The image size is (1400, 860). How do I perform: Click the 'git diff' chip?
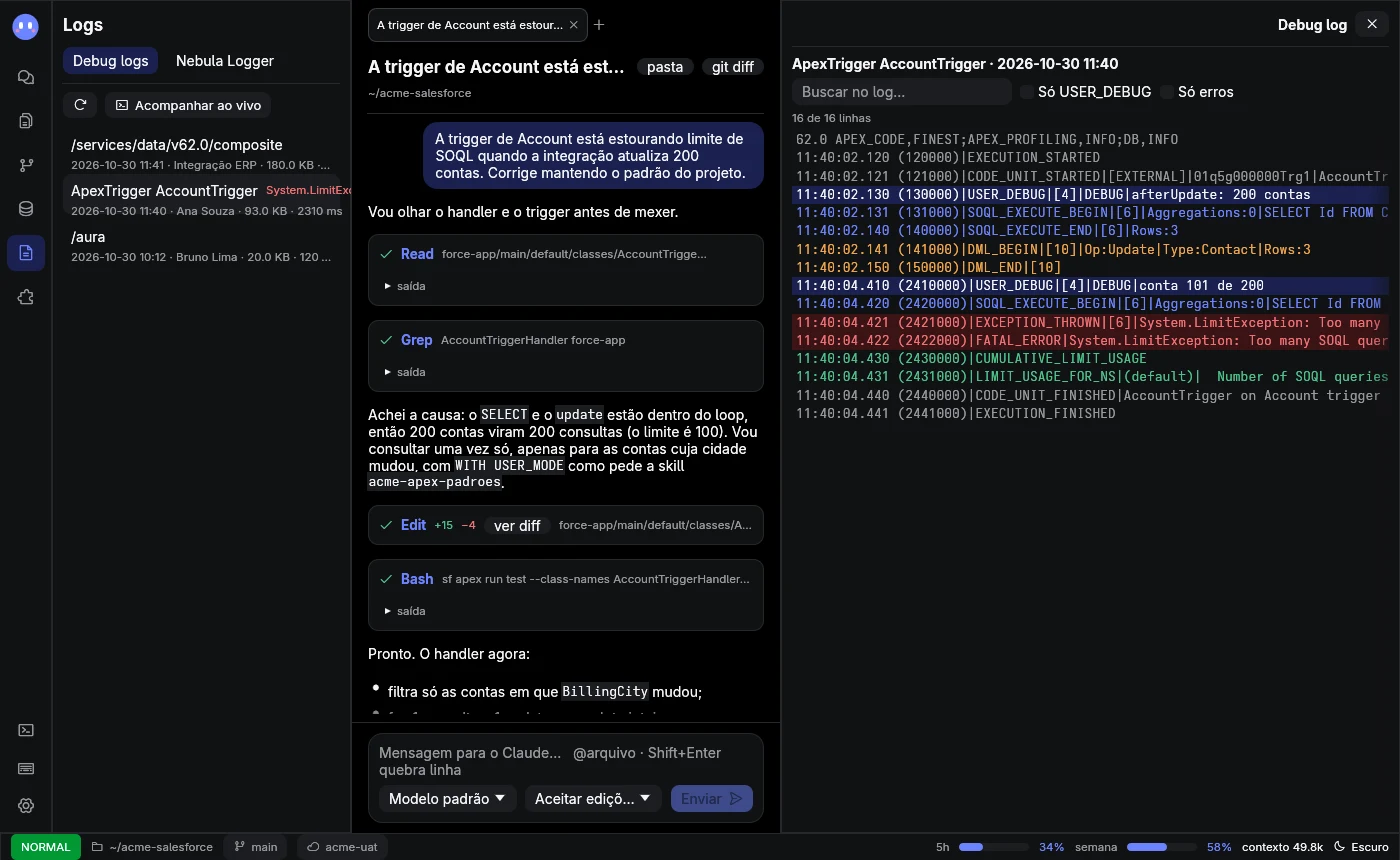coord(733,67)
